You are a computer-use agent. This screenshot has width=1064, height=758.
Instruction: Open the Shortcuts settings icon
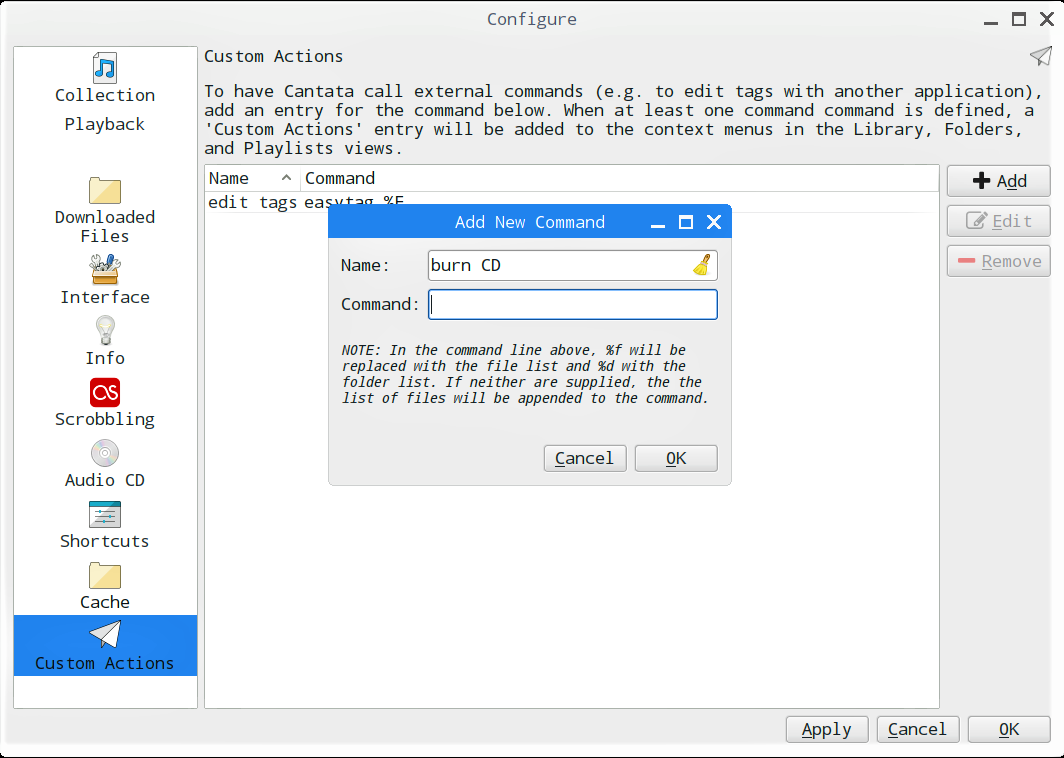(x=104, y=514)
